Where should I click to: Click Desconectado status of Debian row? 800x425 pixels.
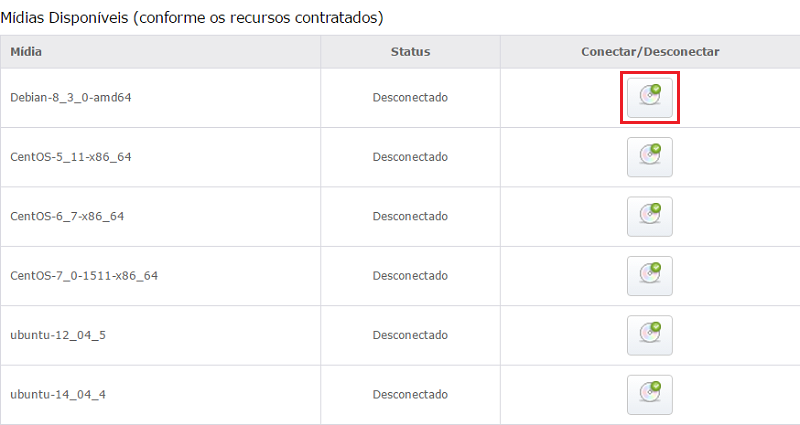coord(410,97)
